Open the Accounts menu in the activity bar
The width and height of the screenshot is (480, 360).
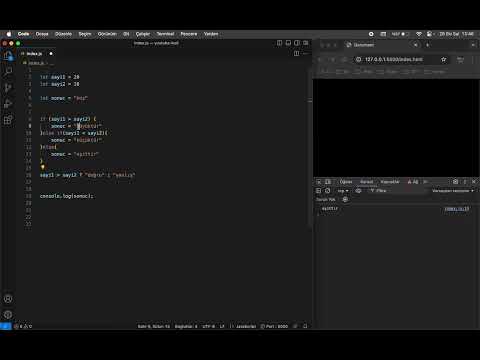(x=8, y=299)
